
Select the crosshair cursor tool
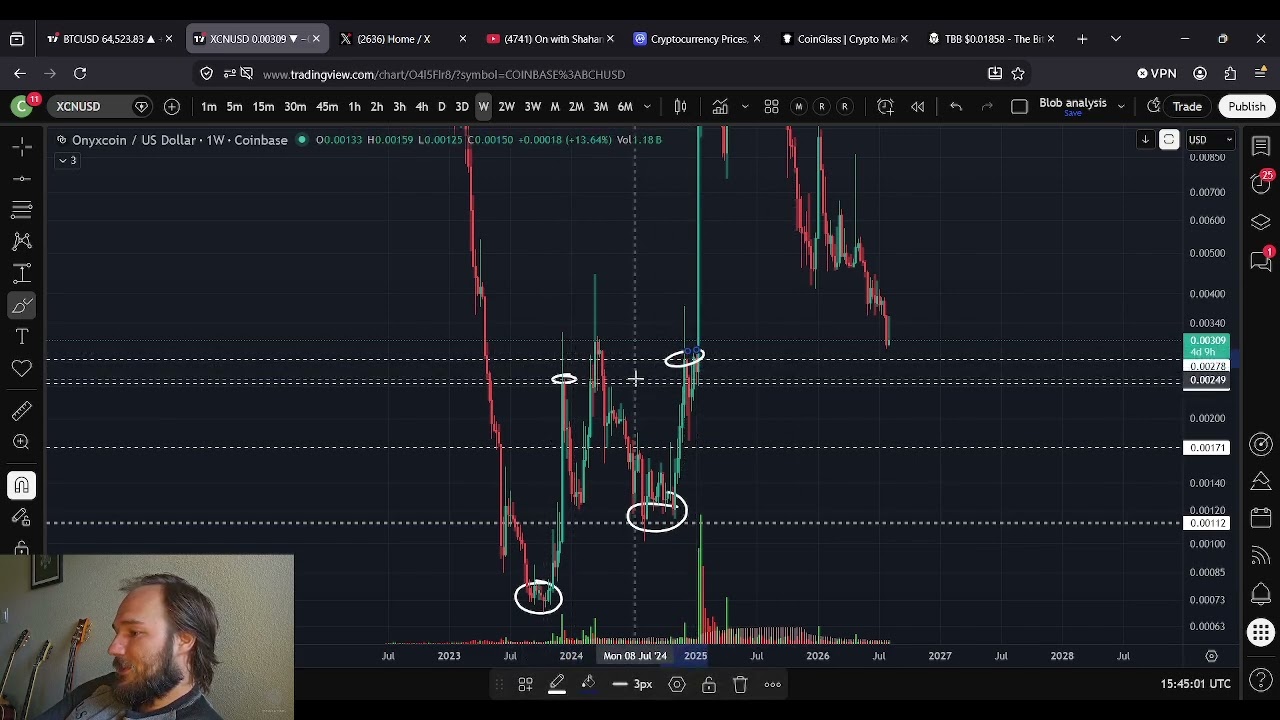[x=21, y=146]
